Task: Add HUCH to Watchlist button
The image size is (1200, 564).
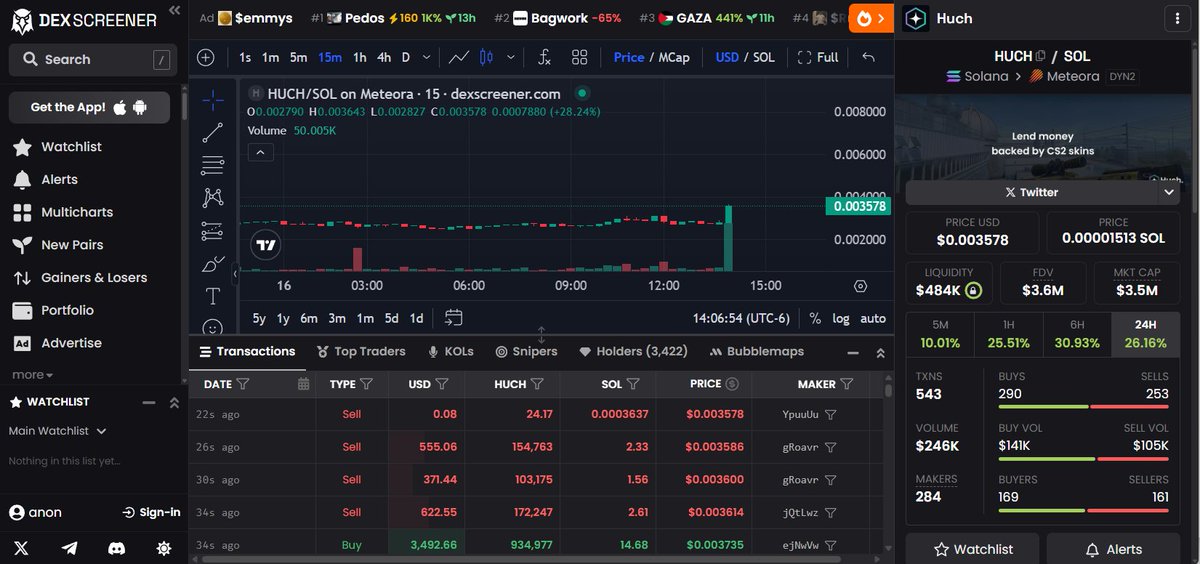Action: coord(972,549)
